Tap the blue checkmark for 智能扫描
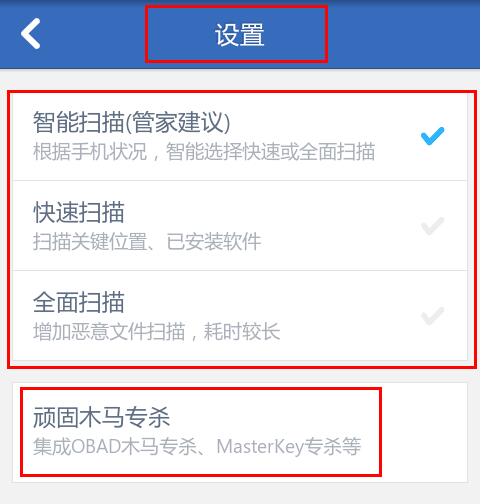Image resolution: width=481 pixels, height=504 pixels. point(432,136)
